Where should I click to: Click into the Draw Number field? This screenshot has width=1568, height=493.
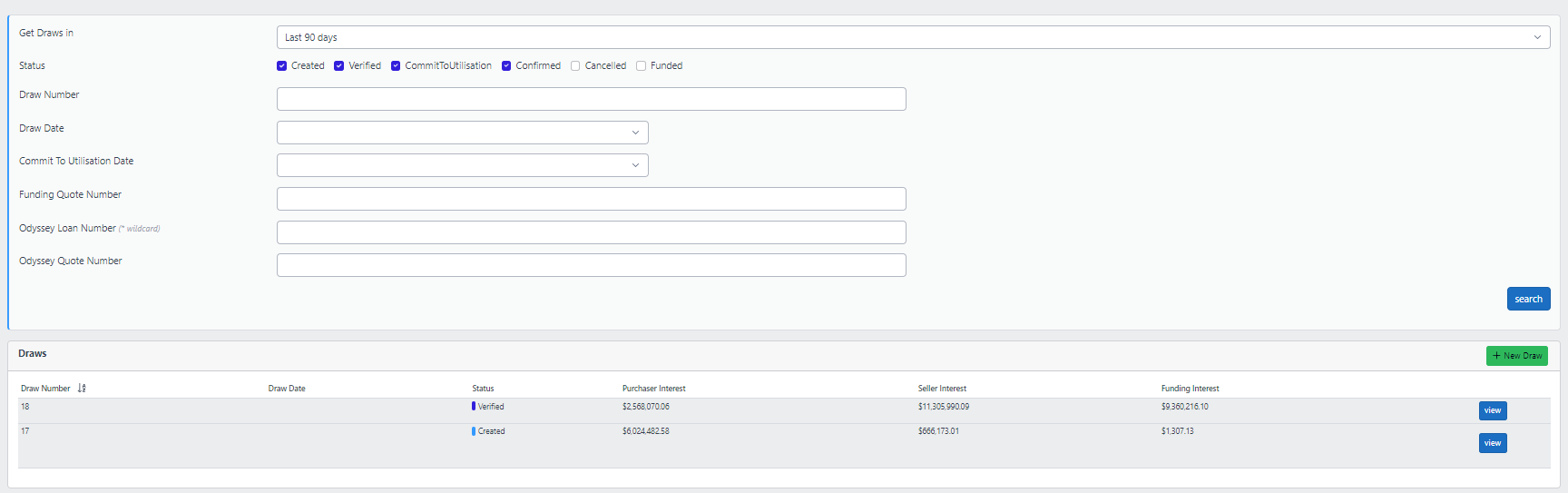[x=591, y=99]
